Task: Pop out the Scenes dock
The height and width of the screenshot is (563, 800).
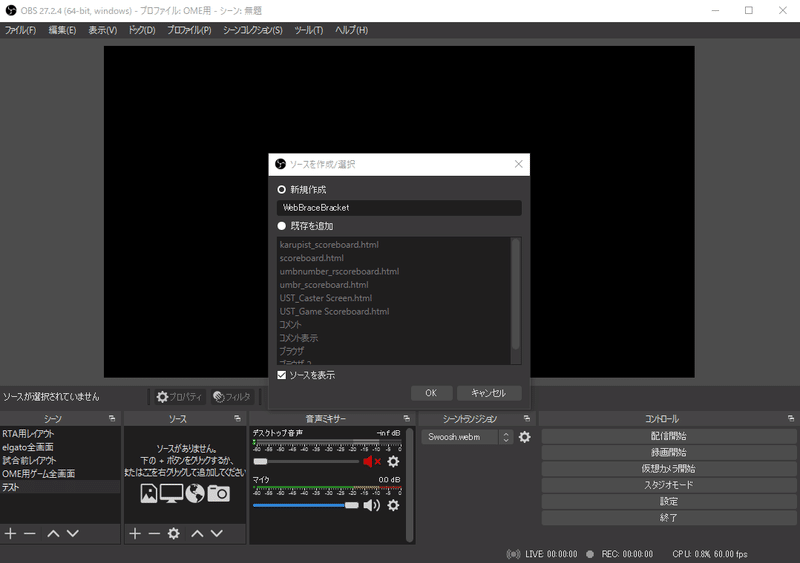Action: [112, 419]
